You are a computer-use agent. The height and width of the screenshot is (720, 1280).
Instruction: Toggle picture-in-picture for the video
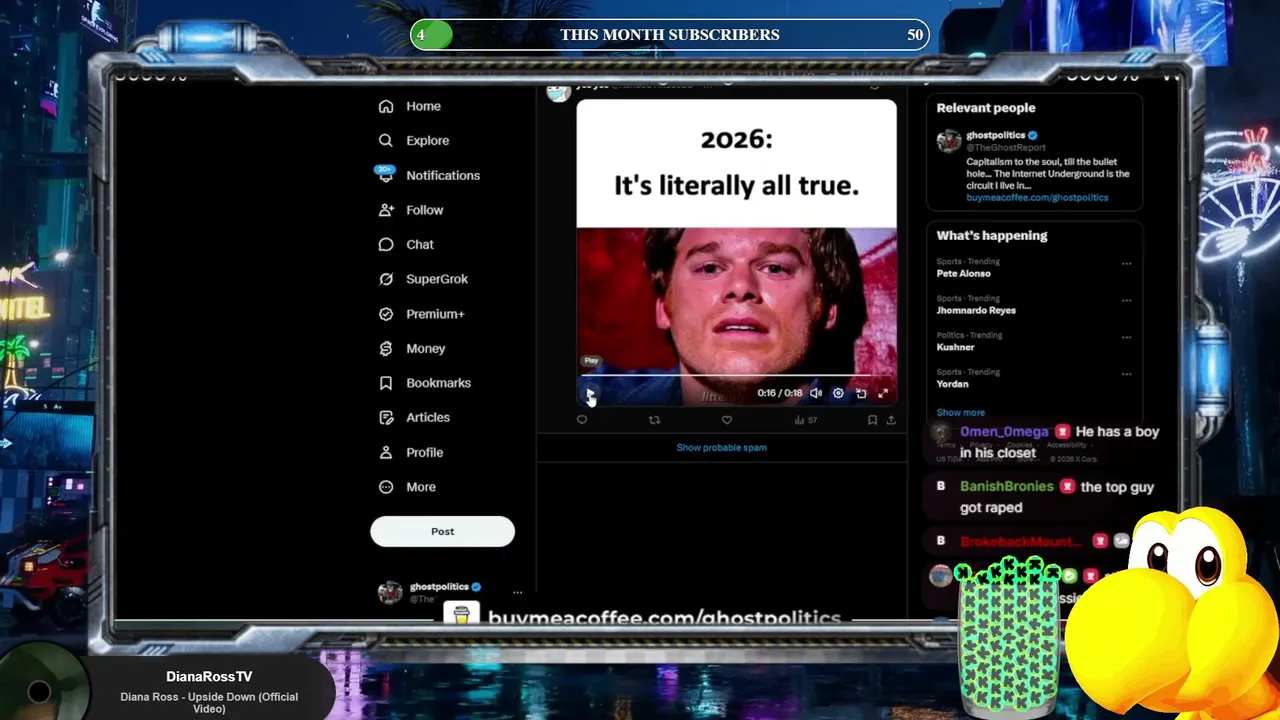tap(861, 393)
